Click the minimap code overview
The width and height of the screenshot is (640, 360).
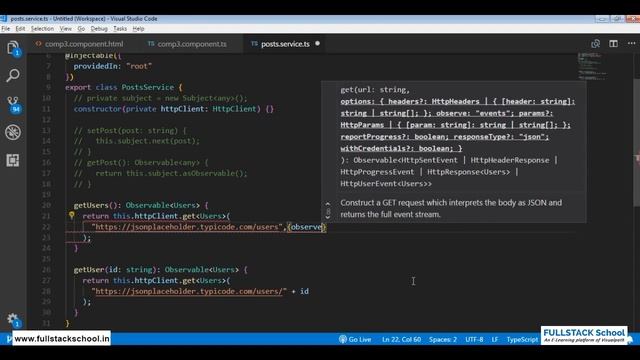(592, 66)
